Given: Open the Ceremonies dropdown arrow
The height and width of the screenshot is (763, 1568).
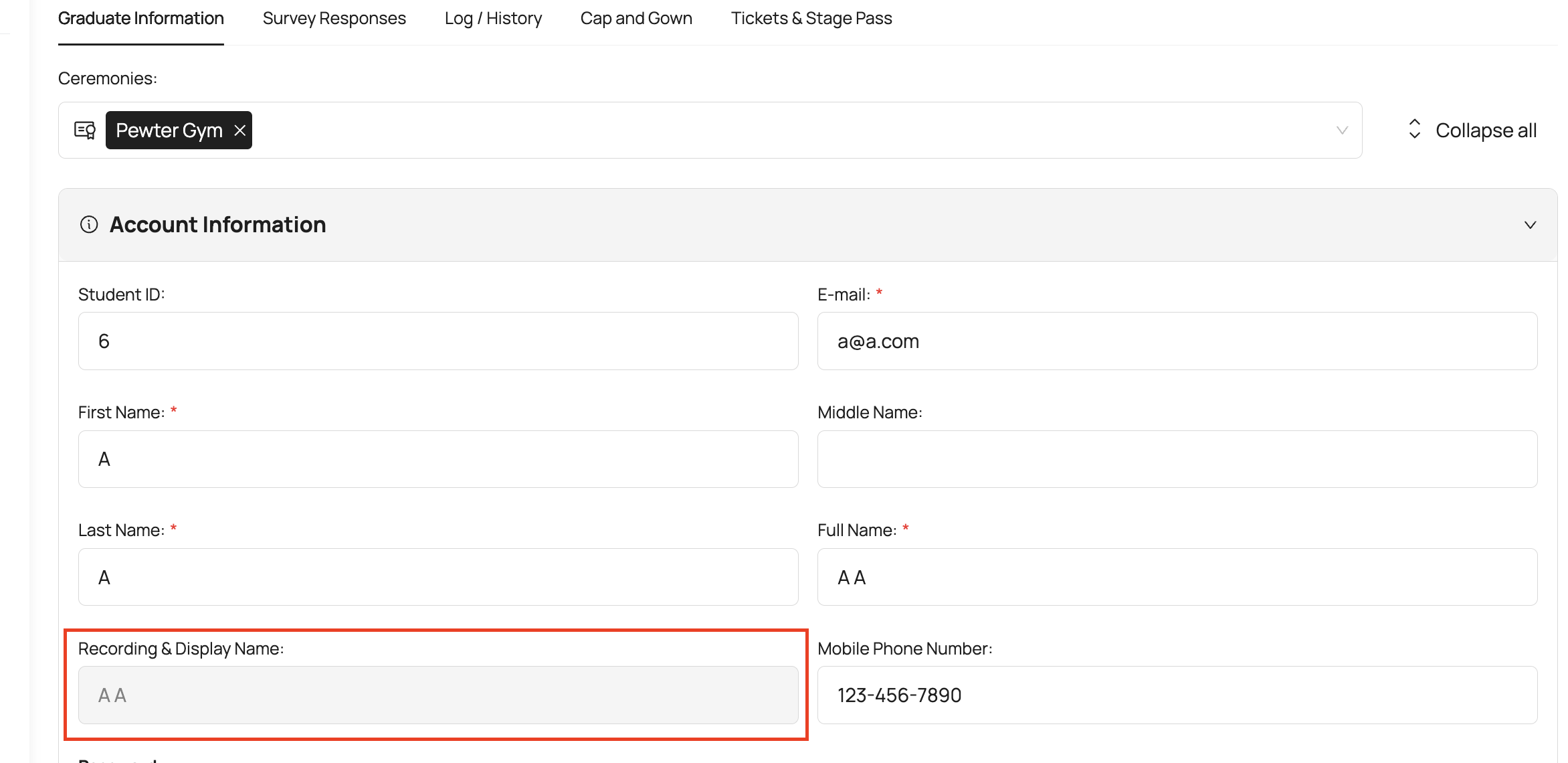Looking at the screenshot, I should pyautogui.click(x=1341, y=131).
